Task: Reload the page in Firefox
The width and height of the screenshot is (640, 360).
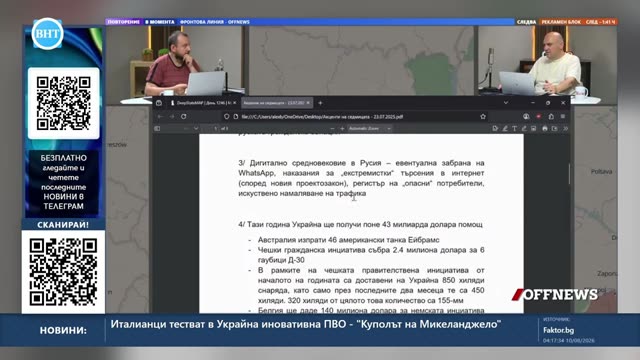Action: [x=184, y=116]
